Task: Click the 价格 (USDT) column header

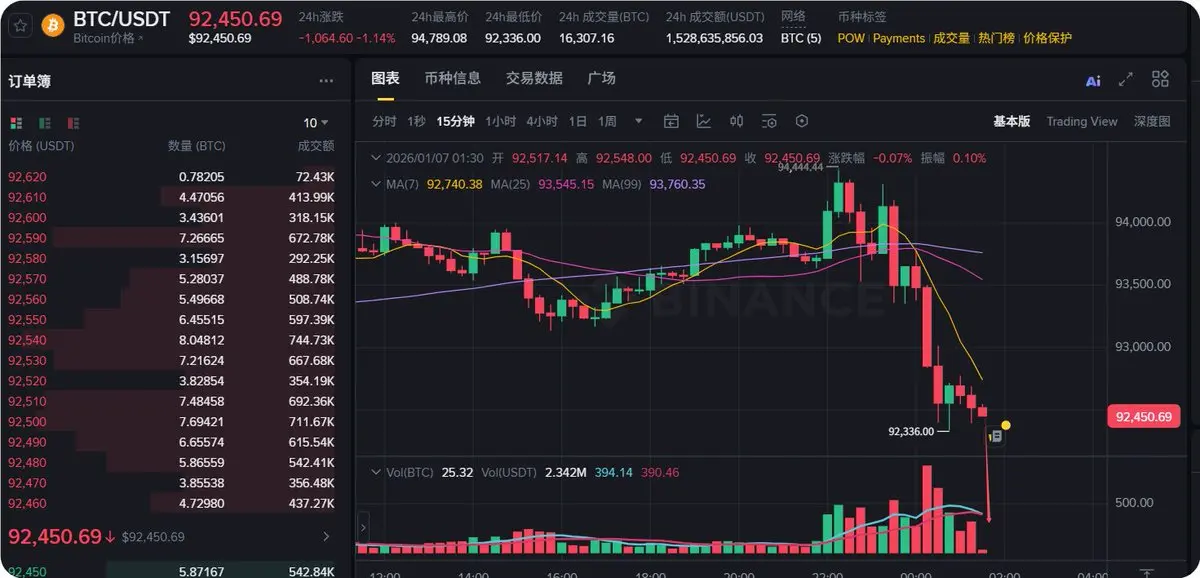Action: point(41,146)
